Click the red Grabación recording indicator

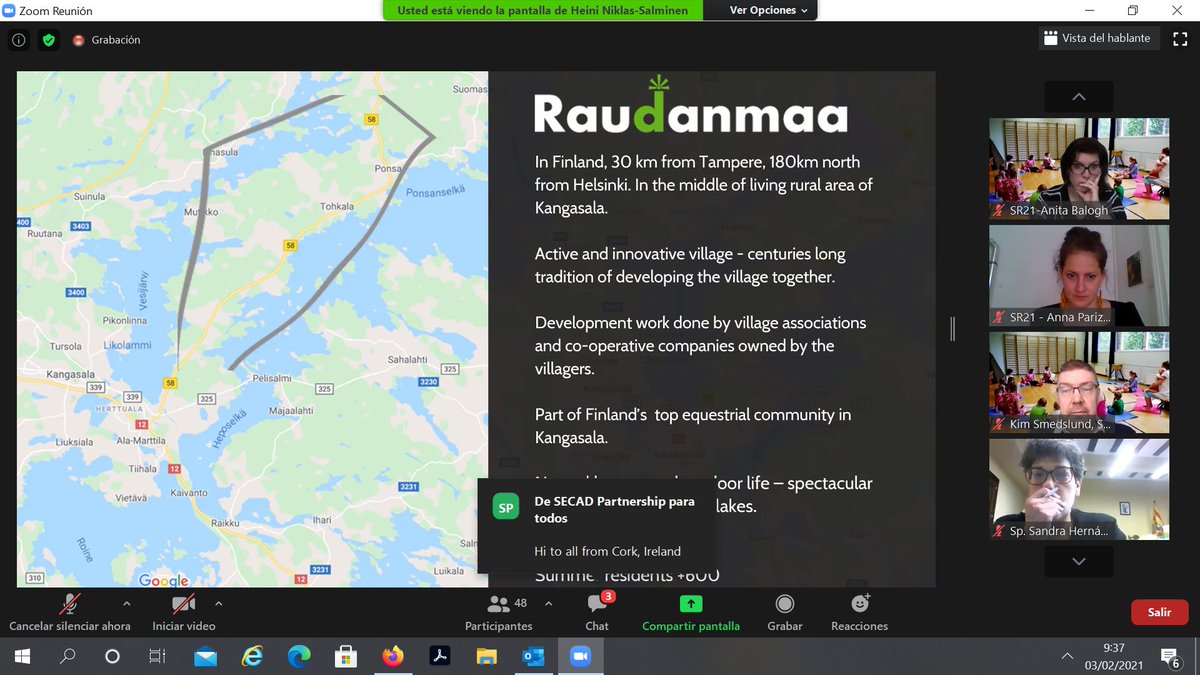(x=106, y=40)
